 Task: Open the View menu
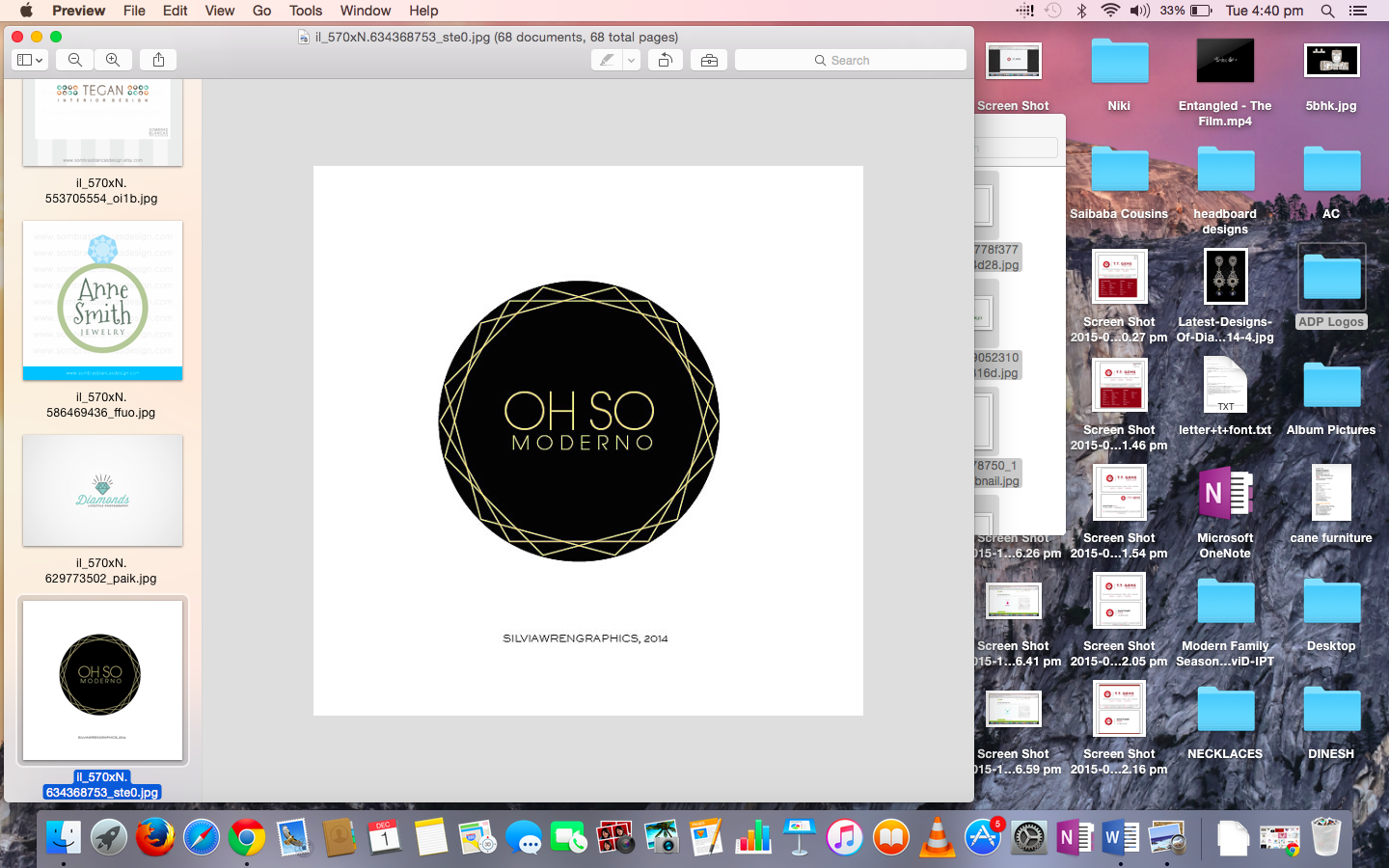pyautogui.click(x=219, y=11)
